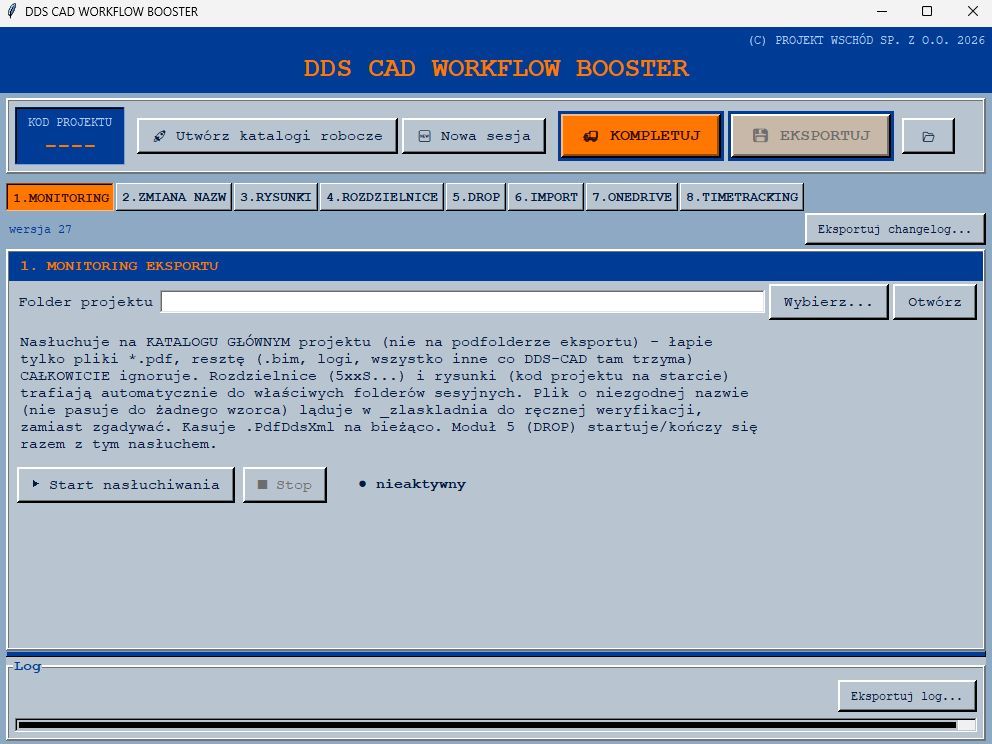Click the KOMPLETUJ truck button
992x744 pixels.
(640, 135)
